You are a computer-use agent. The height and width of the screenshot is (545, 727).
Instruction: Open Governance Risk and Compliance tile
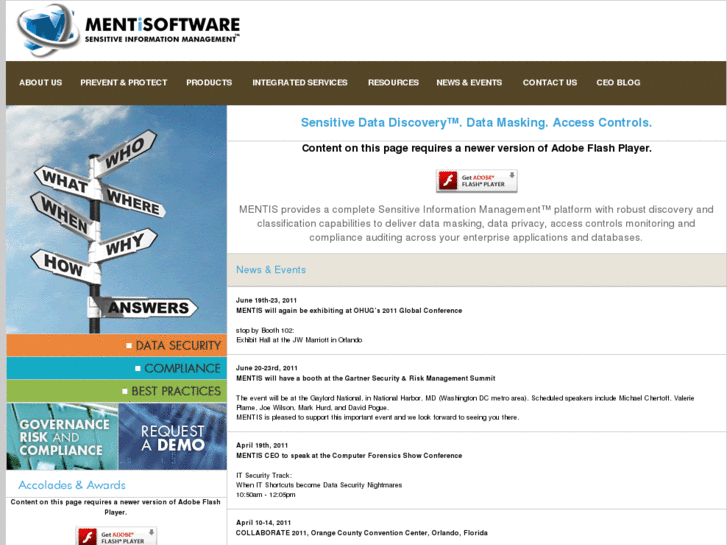point(63,436)
